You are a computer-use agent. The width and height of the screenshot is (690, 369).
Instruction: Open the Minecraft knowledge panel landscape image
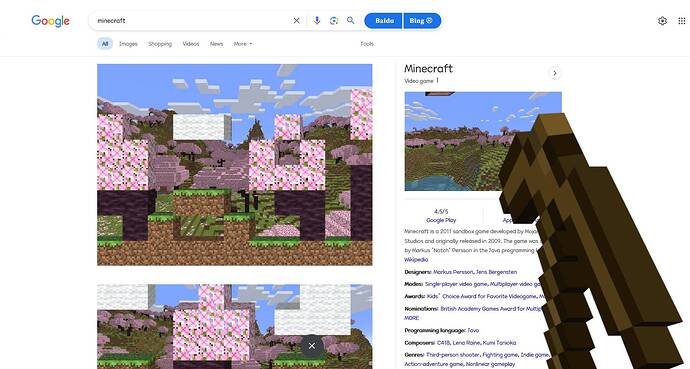tap(483, 141)
